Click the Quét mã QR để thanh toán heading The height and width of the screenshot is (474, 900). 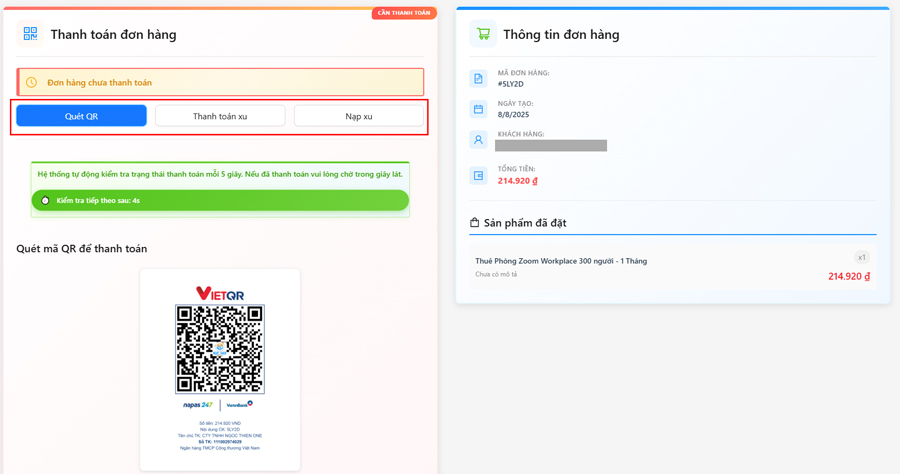[82, 248]
